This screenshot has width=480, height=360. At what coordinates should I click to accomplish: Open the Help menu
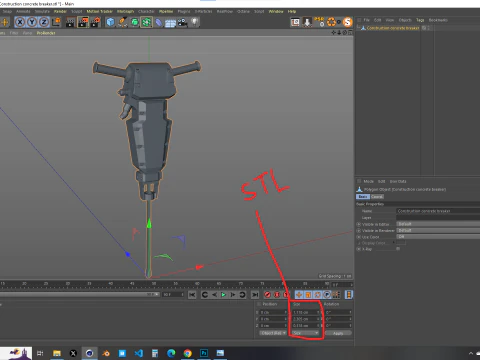click(x=292, y=11)
